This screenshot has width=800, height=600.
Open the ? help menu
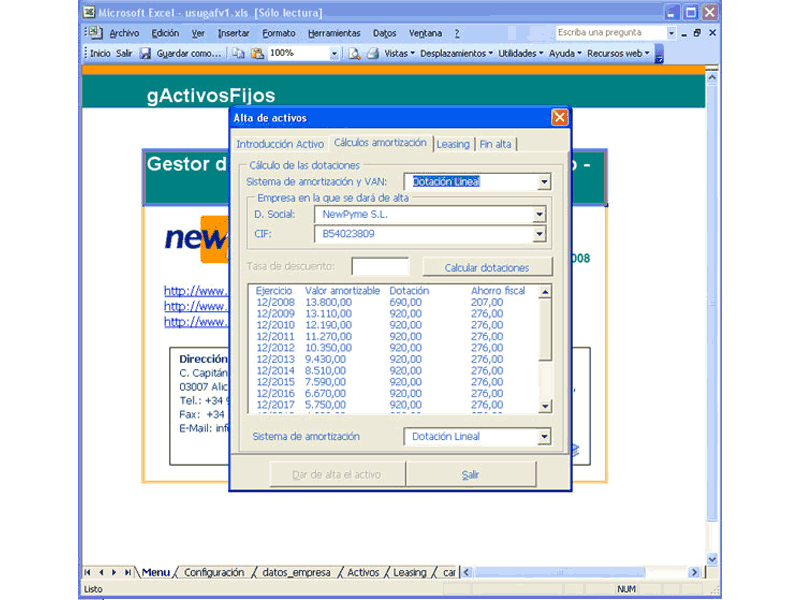tap(457, 33)
